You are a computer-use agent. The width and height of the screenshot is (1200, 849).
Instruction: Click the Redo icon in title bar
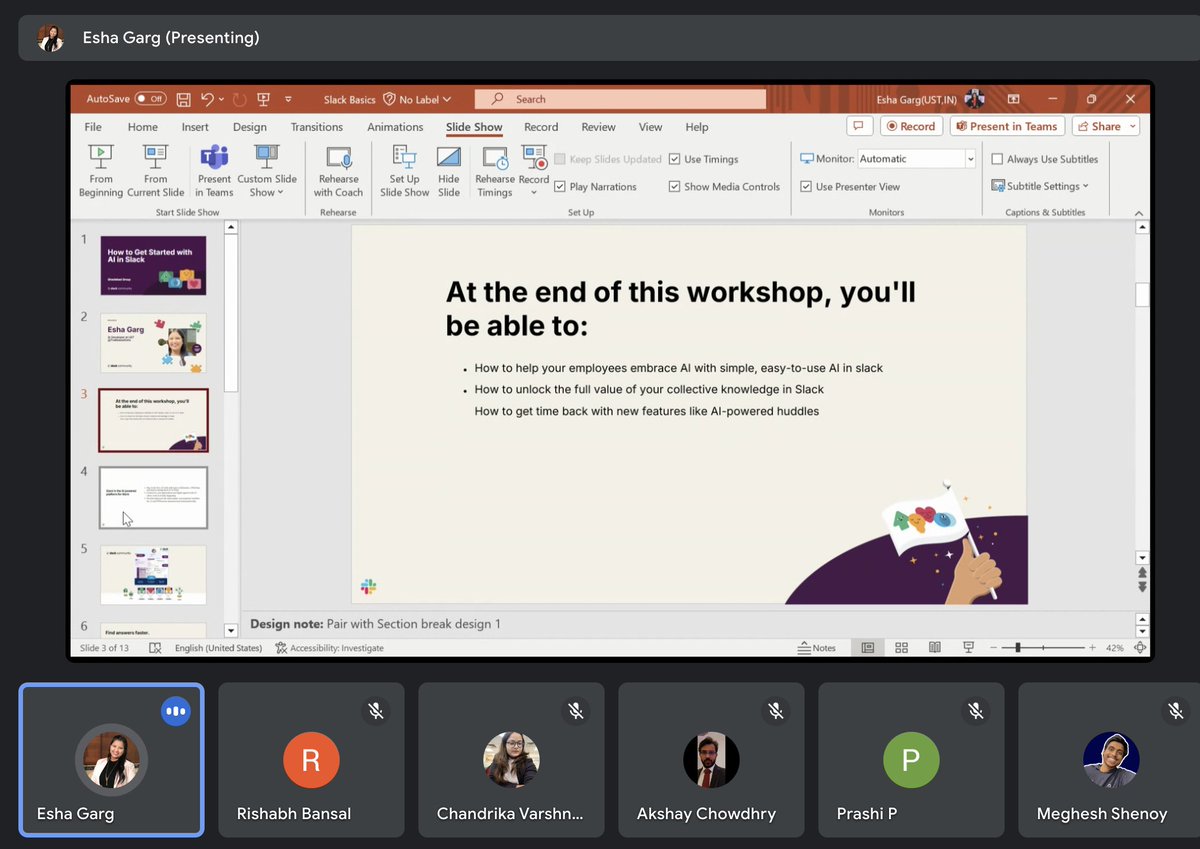pyautogui.click(x=239, y=99)
